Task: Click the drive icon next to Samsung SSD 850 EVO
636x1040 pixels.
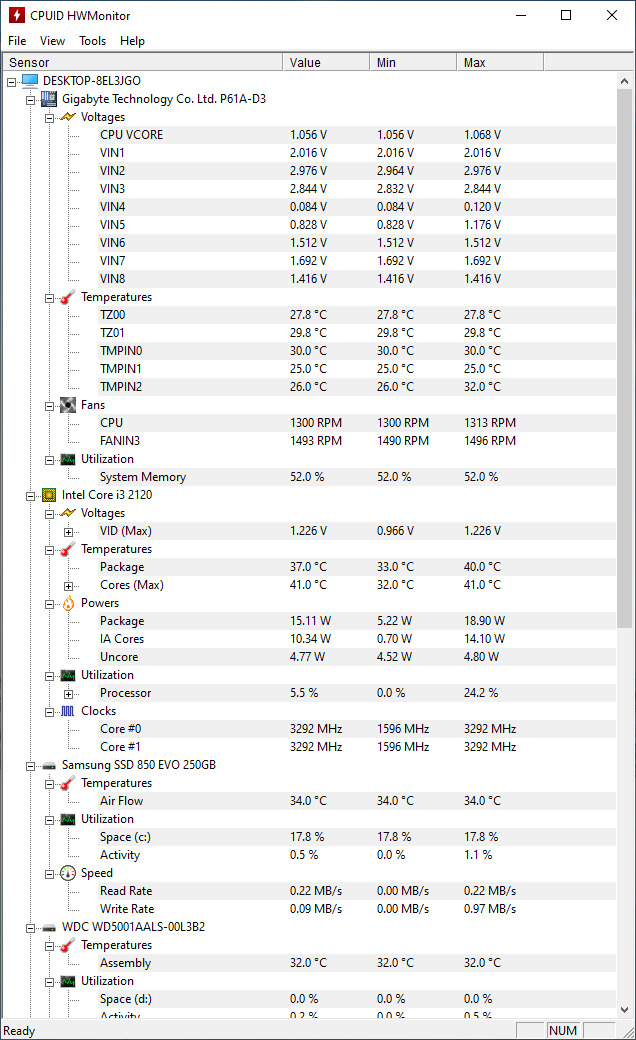Action: [48, 765]
